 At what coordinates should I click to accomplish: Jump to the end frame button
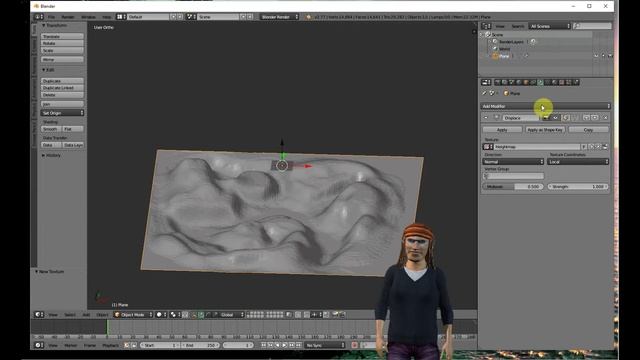[x=298, y=345]
